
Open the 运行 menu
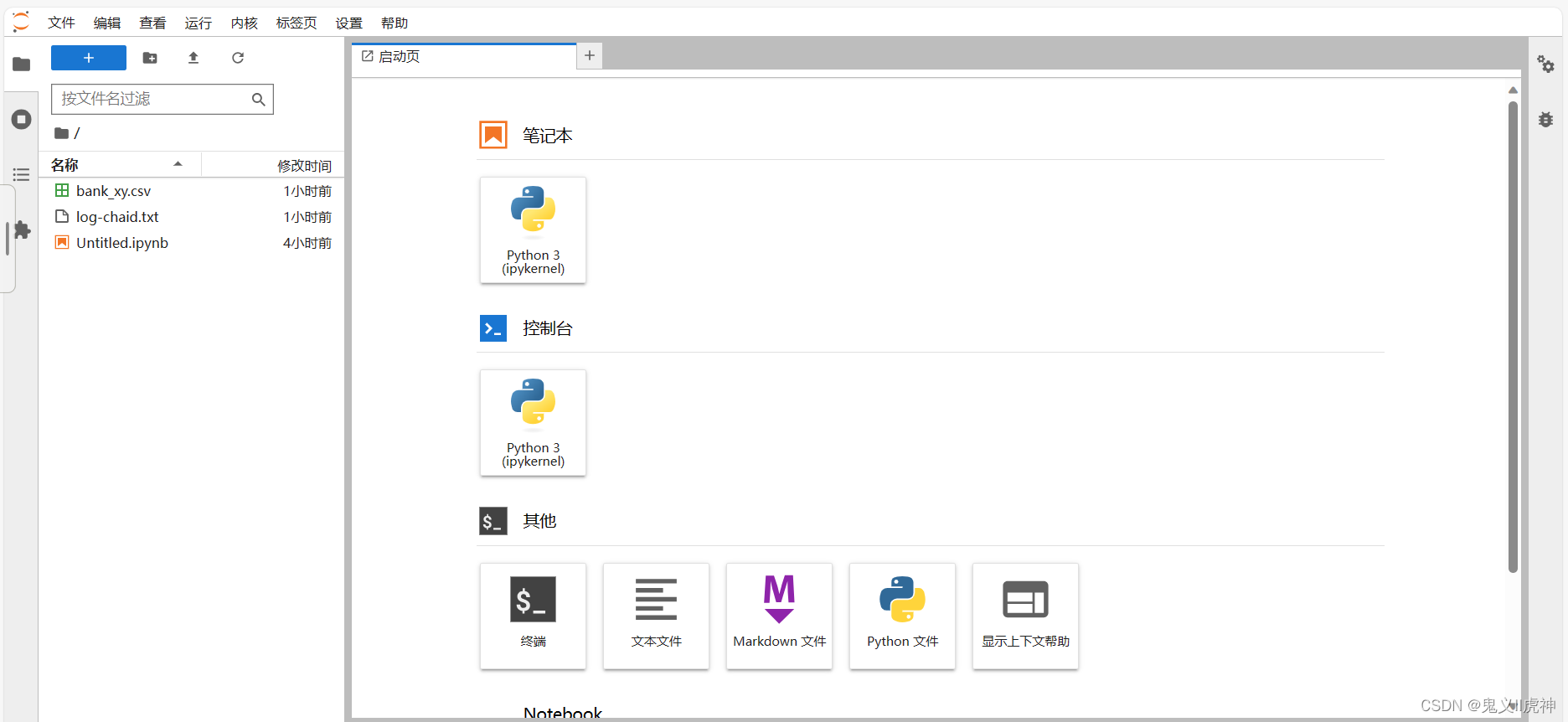click(x=199, y=23)
